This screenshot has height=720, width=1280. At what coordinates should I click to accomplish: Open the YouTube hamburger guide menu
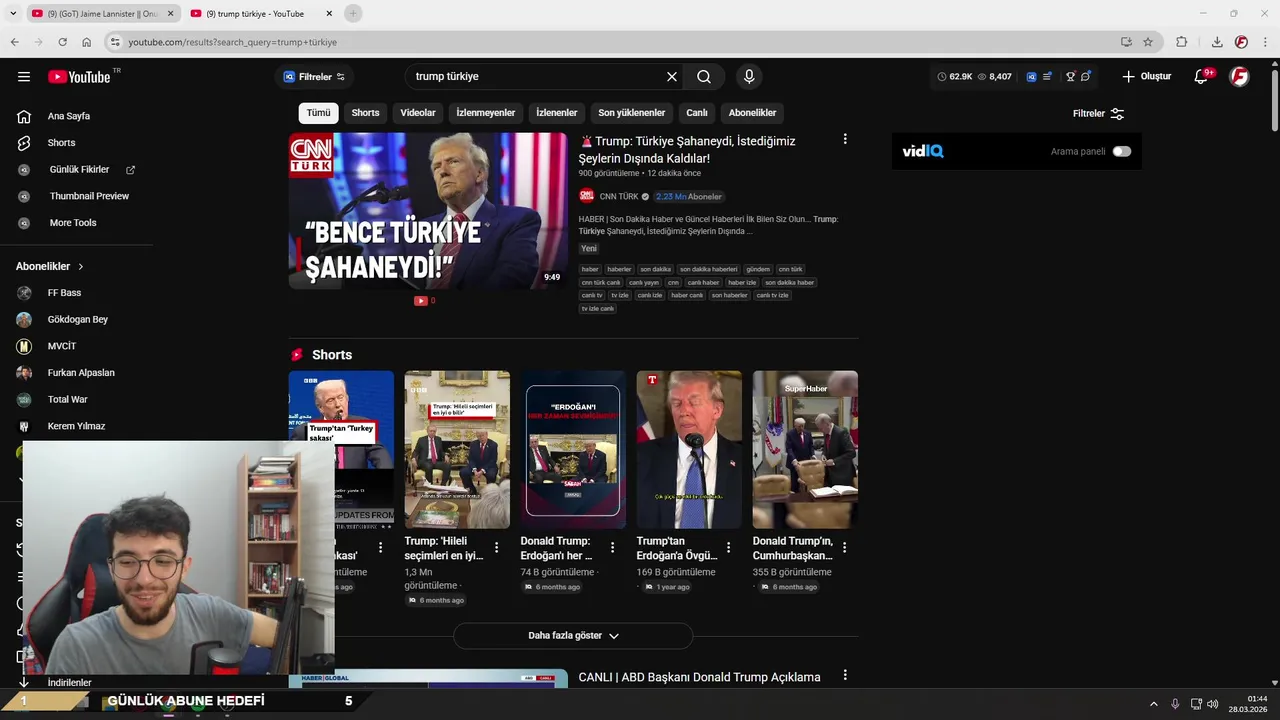coord(24,77)
